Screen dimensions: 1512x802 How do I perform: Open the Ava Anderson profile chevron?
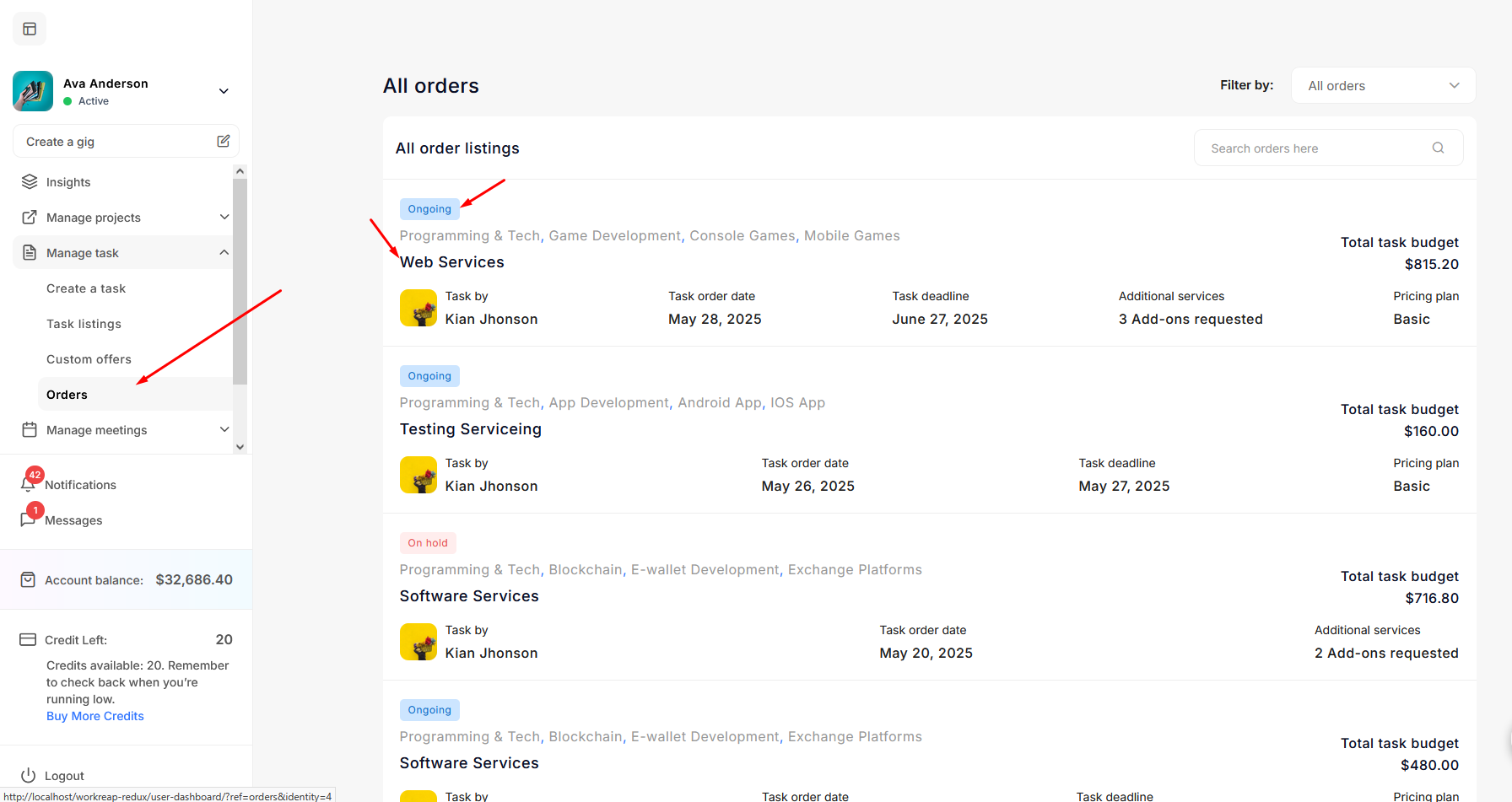[224, 91]
